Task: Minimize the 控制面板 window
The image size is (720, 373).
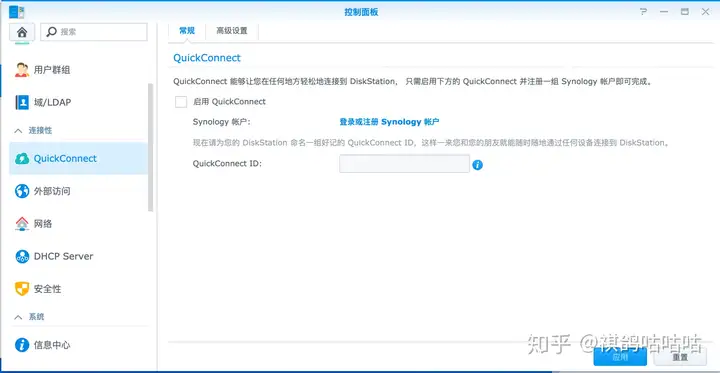Action: point(664,12)
